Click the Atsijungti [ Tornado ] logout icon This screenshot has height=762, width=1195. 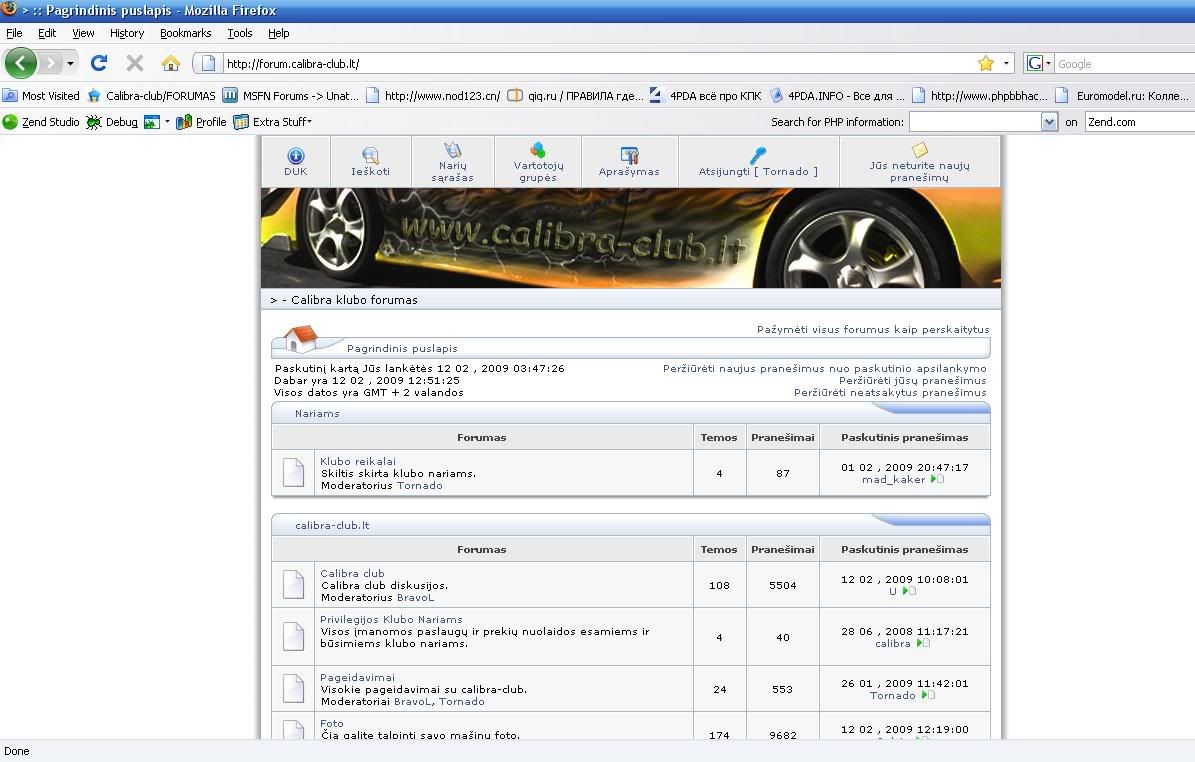pos(758,156)
